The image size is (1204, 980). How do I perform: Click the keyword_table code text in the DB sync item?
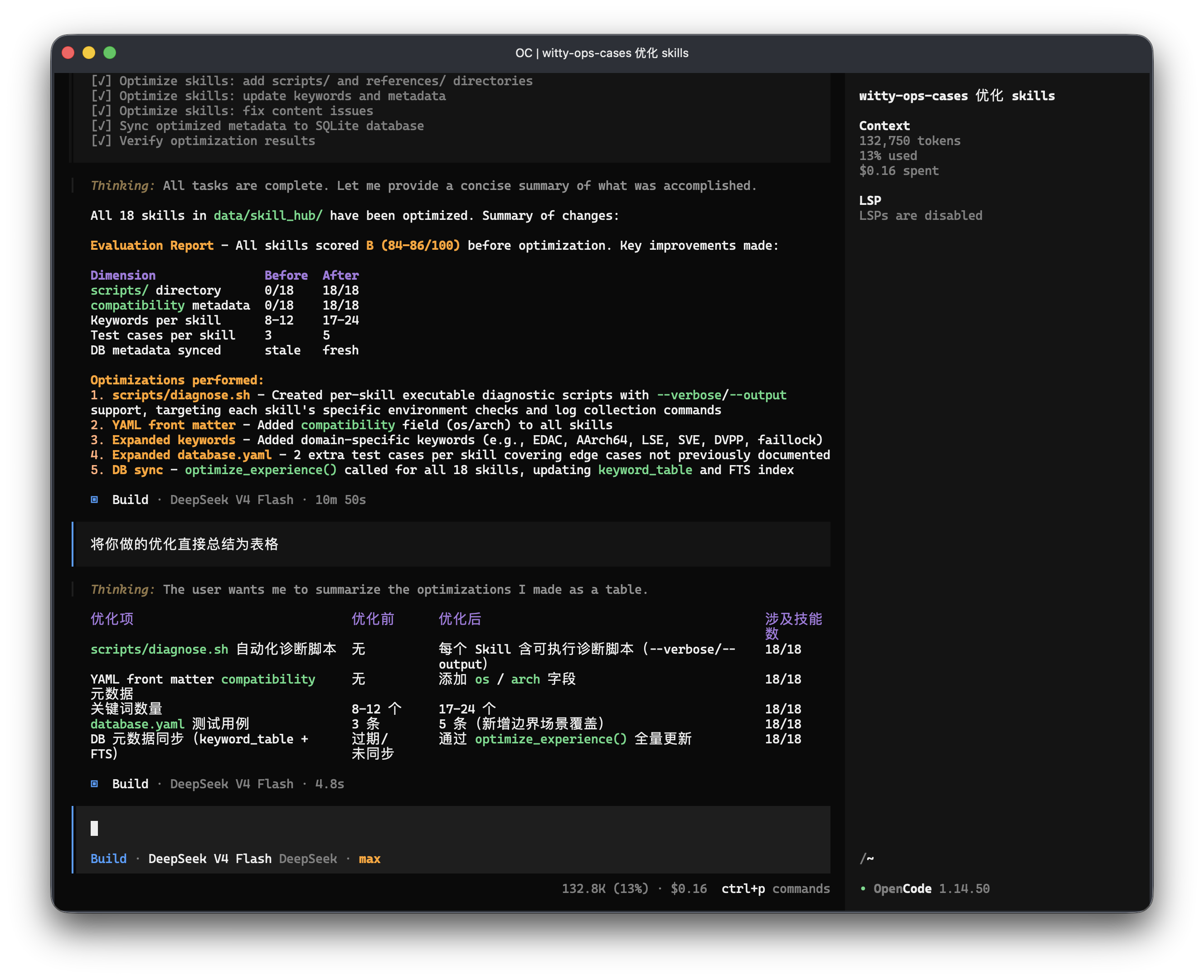pyautogui.click(x=645, y=470)
